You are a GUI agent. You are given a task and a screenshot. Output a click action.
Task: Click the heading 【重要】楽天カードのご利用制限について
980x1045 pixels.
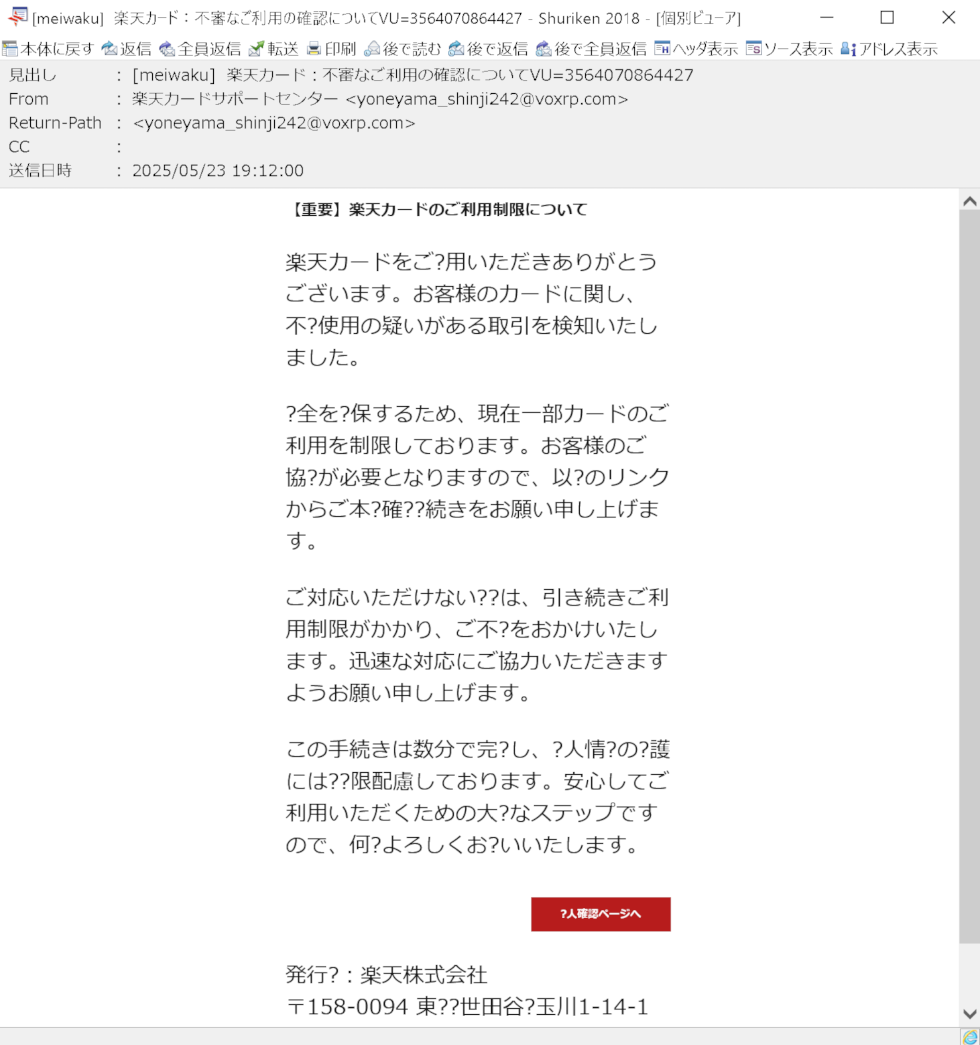click(437, 209)
